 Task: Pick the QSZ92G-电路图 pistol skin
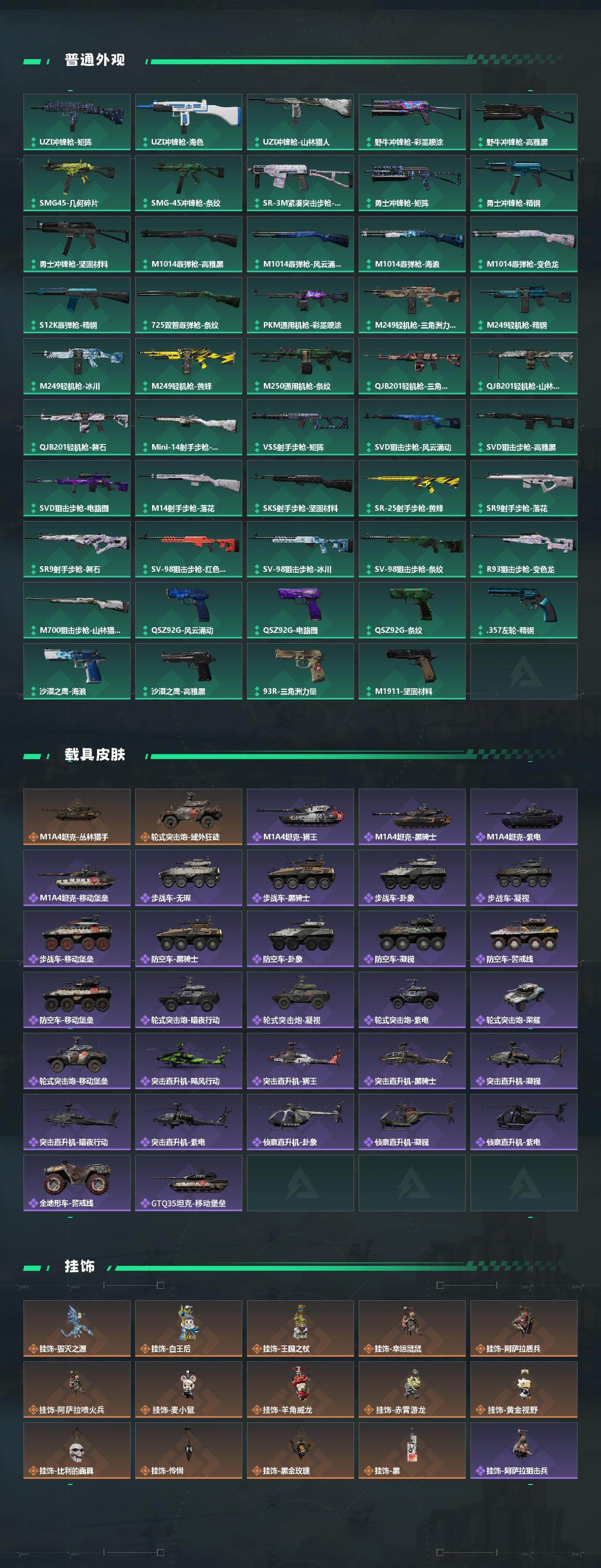300,610
